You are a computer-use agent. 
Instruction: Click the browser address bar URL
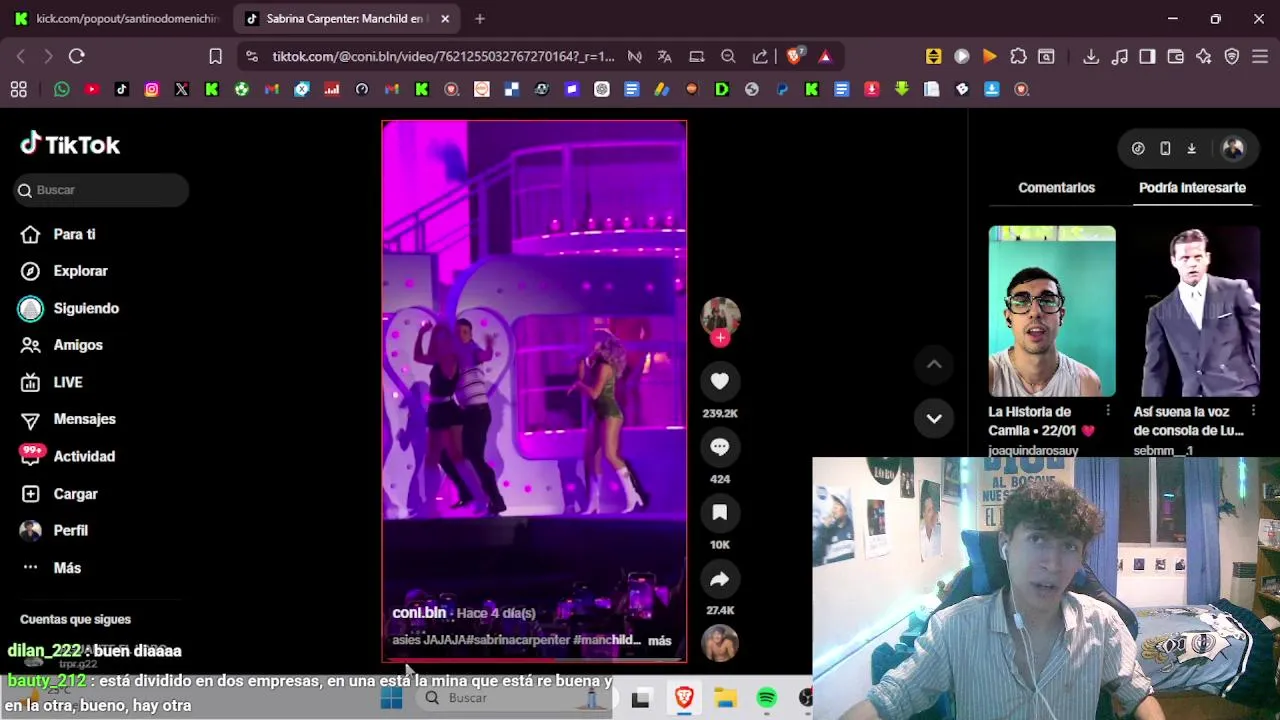click(443, 56)
